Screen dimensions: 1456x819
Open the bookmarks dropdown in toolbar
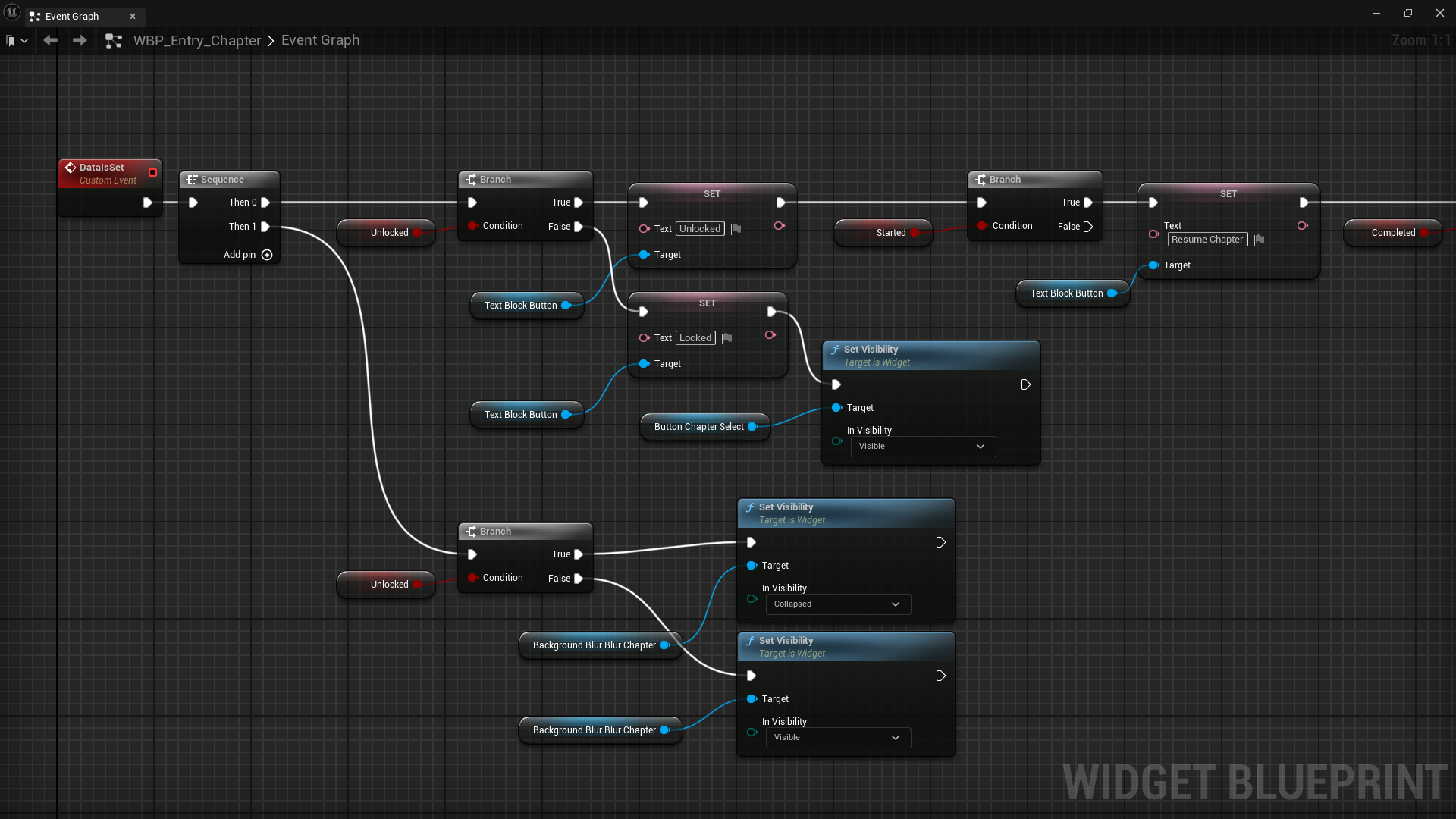(x=17, y=41)
